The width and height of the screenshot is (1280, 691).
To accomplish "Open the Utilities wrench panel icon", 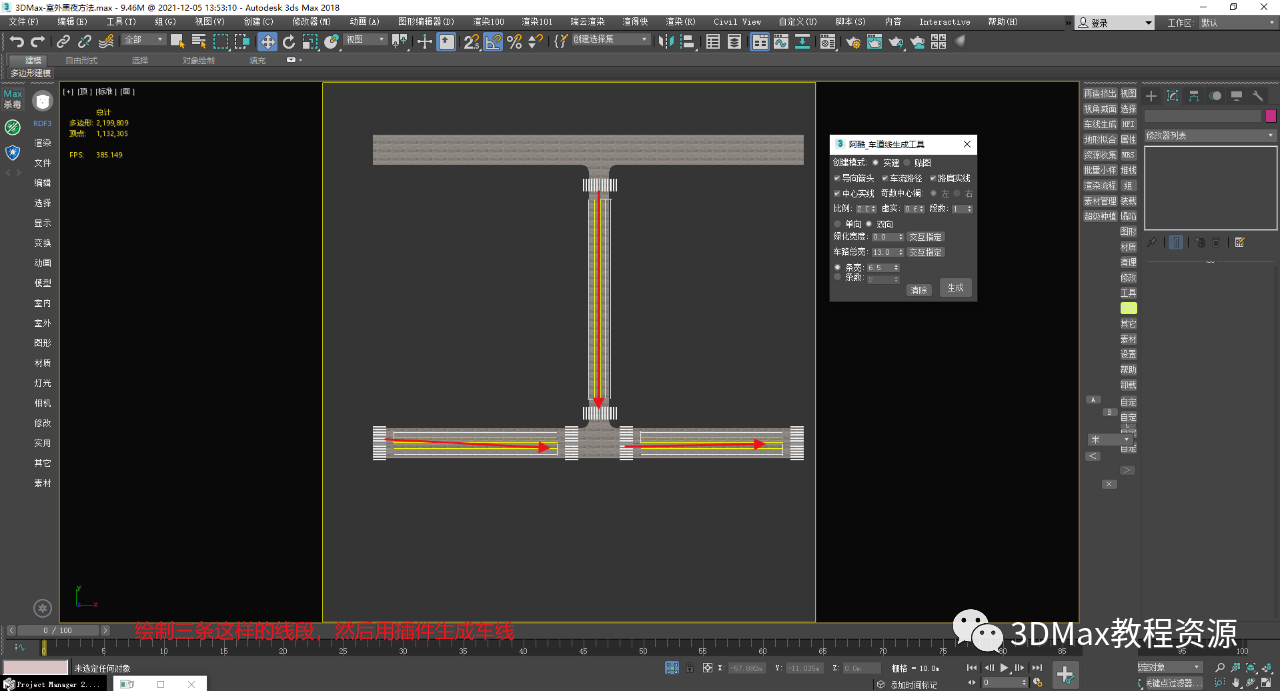I will 1257,96.
